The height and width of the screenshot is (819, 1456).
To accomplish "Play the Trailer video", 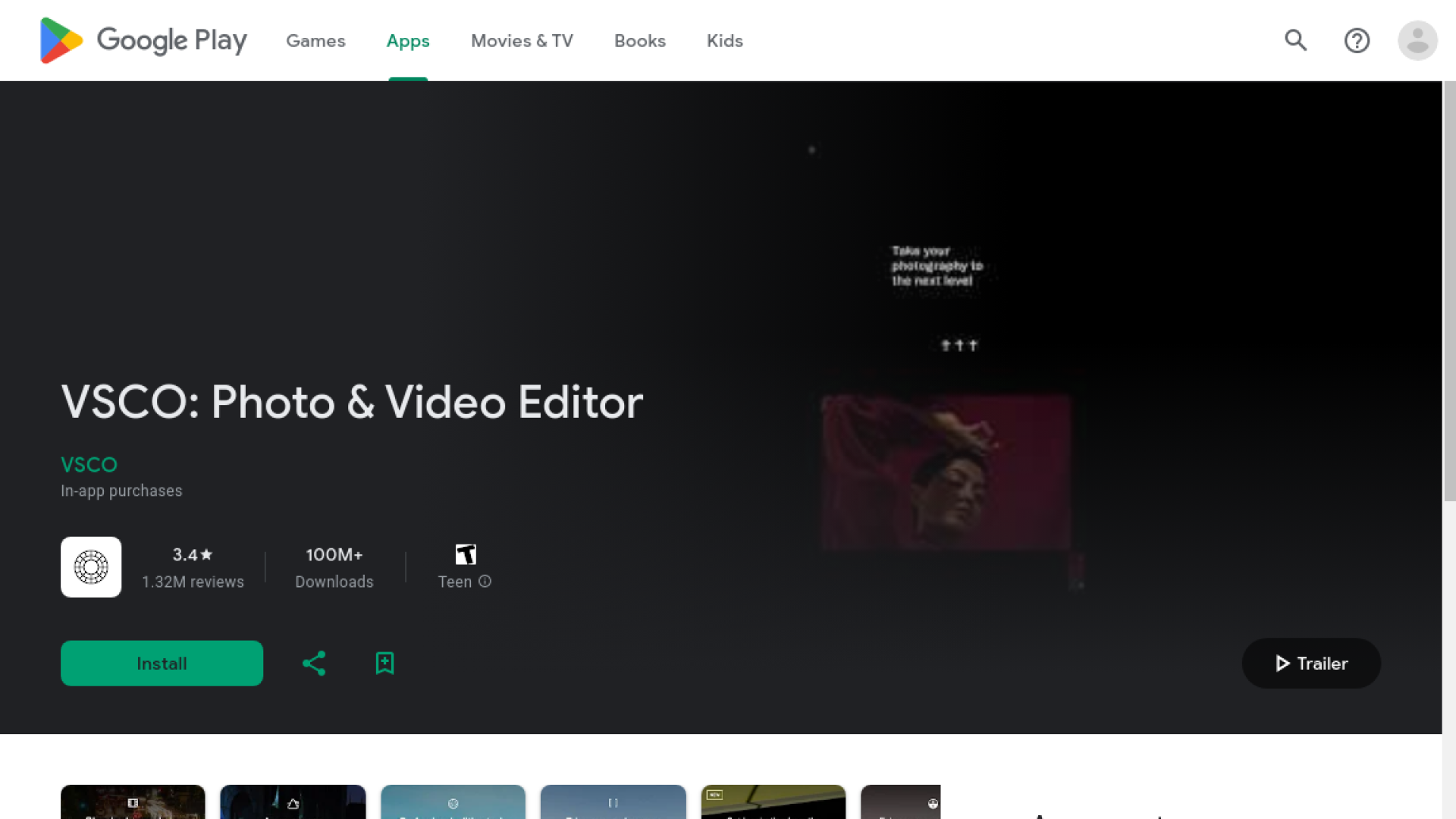I will [1311, 664].
